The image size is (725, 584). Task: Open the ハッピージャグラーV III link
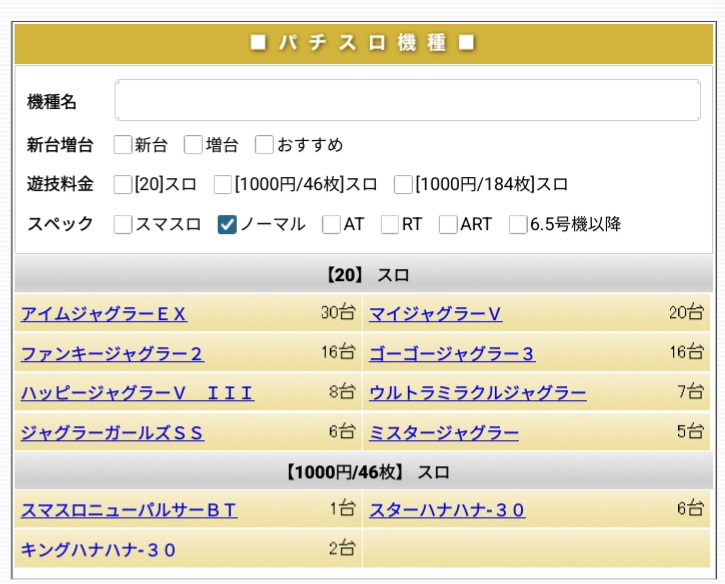point(137,393)
